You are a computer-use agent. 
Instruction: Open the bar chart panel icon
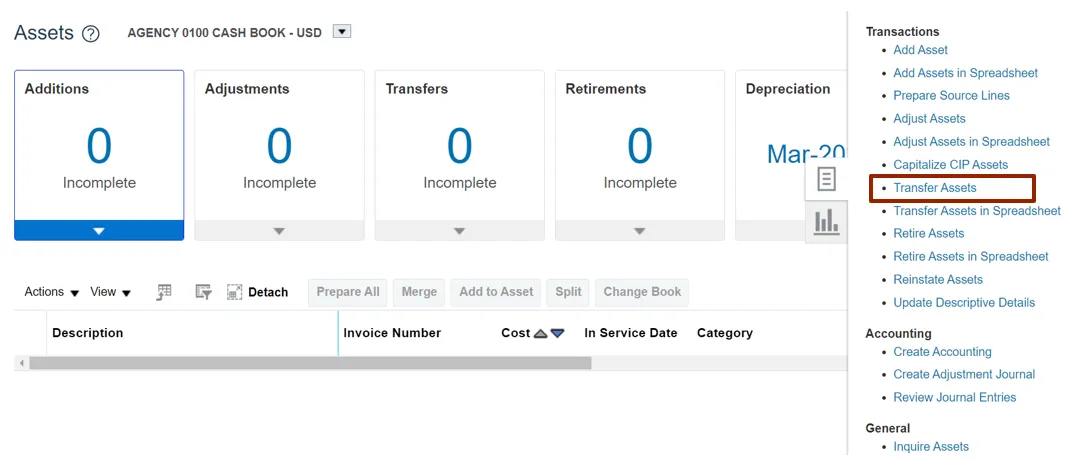(826, 222)
